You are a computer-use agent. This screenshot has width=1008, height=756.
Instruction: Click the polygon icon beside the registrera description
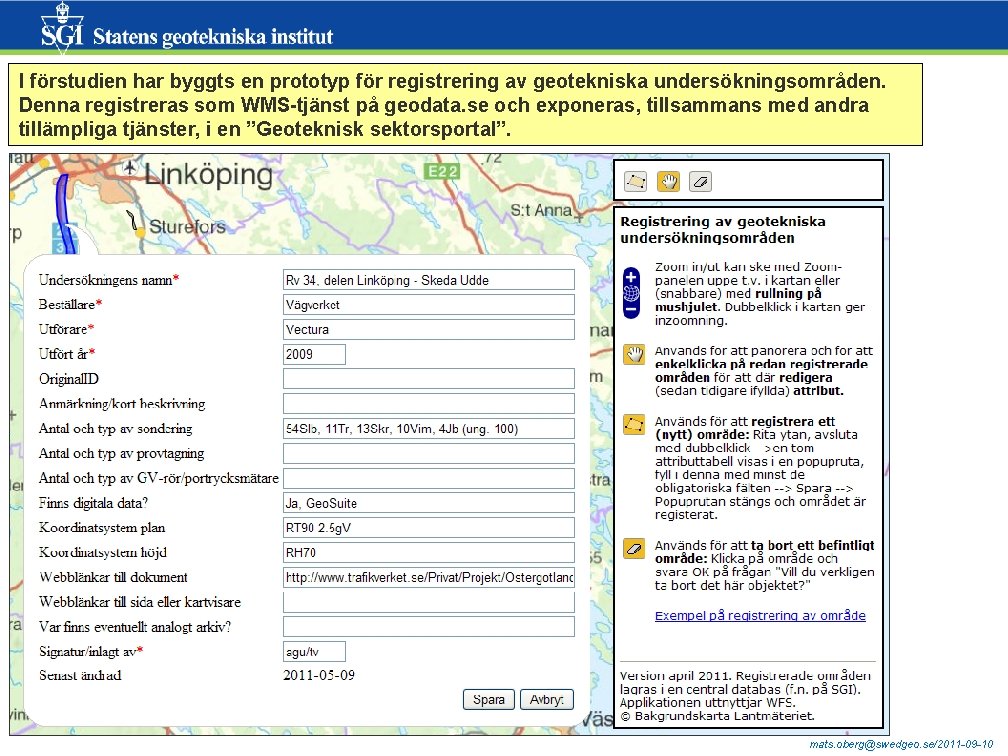point(634,426)
